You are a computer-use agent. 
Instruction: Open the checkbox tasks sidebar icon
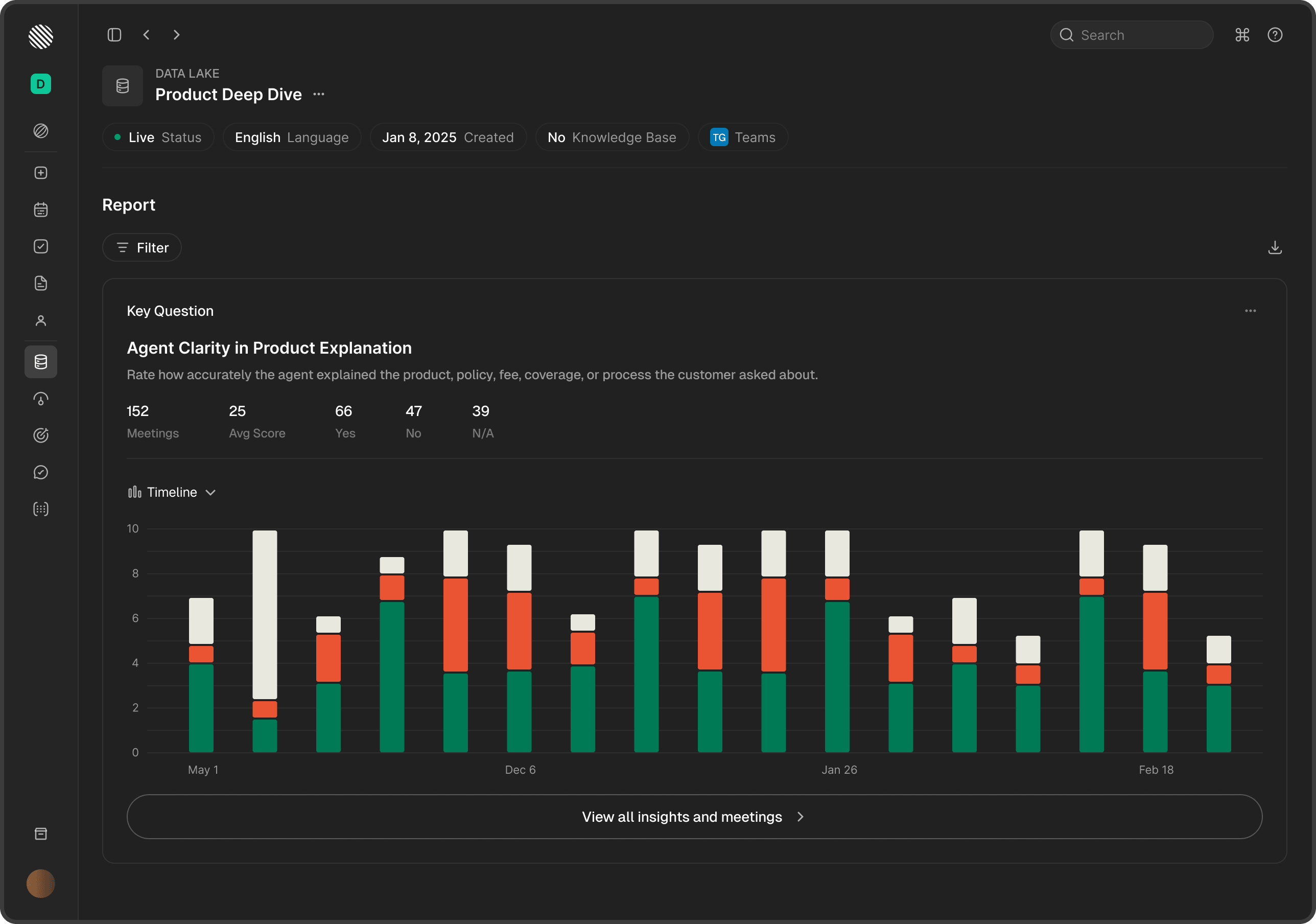point(41,246)
